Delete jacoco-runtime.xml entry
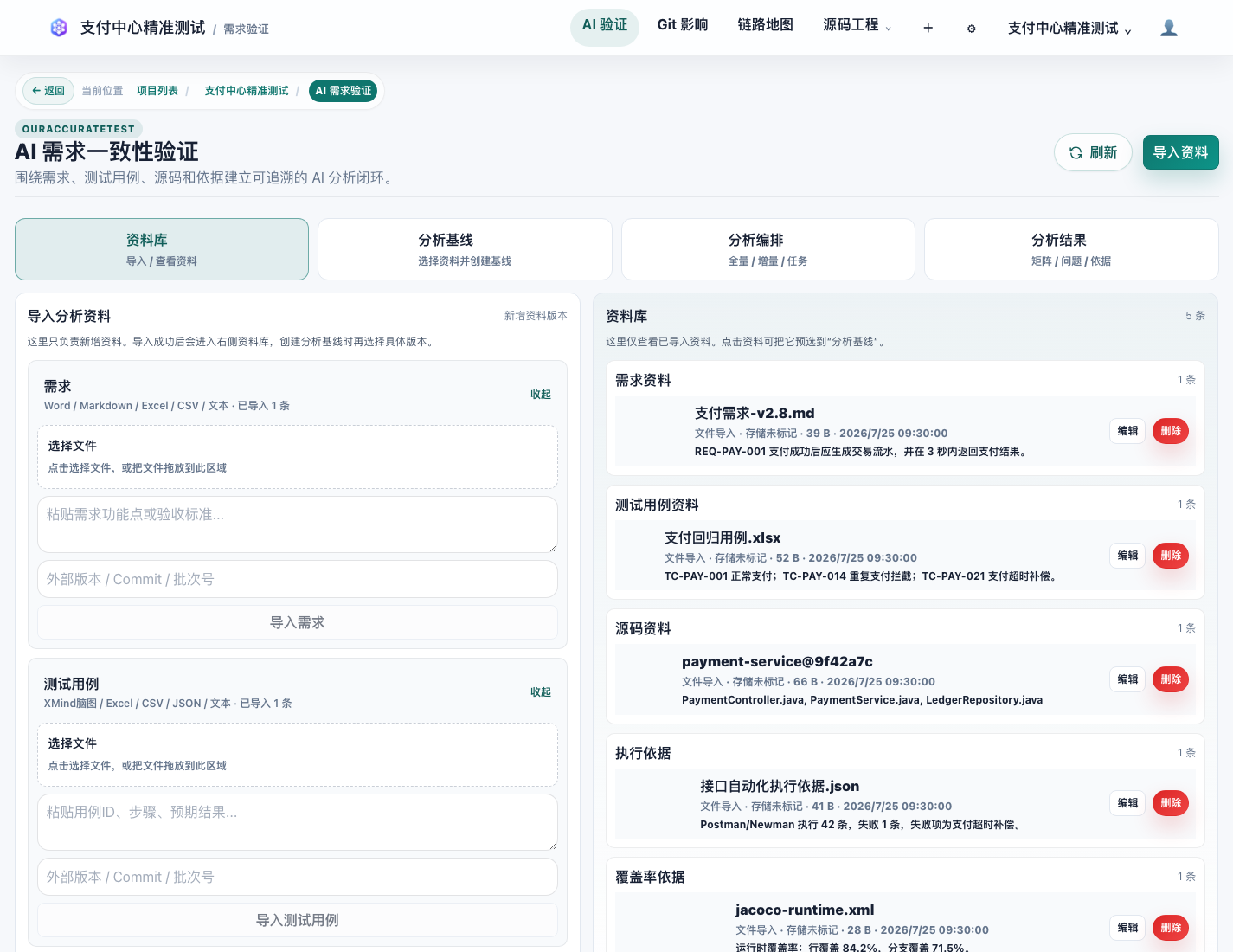 pyautogui.click(x=1171, y=928)
